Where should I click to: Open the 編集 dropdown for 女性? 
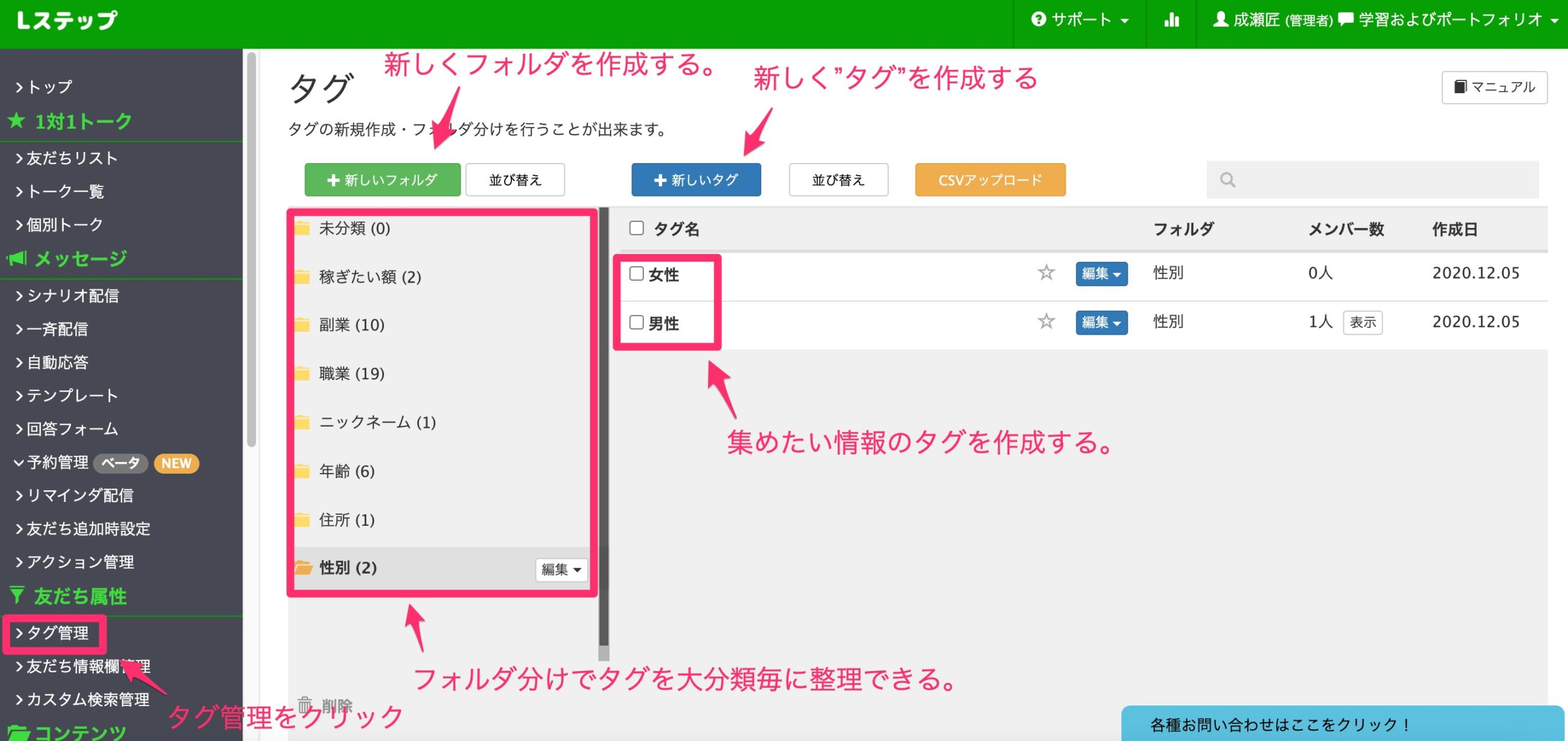pyautogui.click(x=1101, y=273)
